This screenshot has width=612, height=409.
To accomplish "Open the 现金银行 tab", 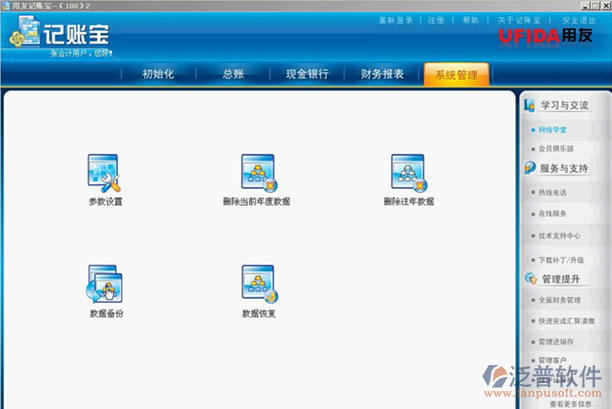I will 305,74.
